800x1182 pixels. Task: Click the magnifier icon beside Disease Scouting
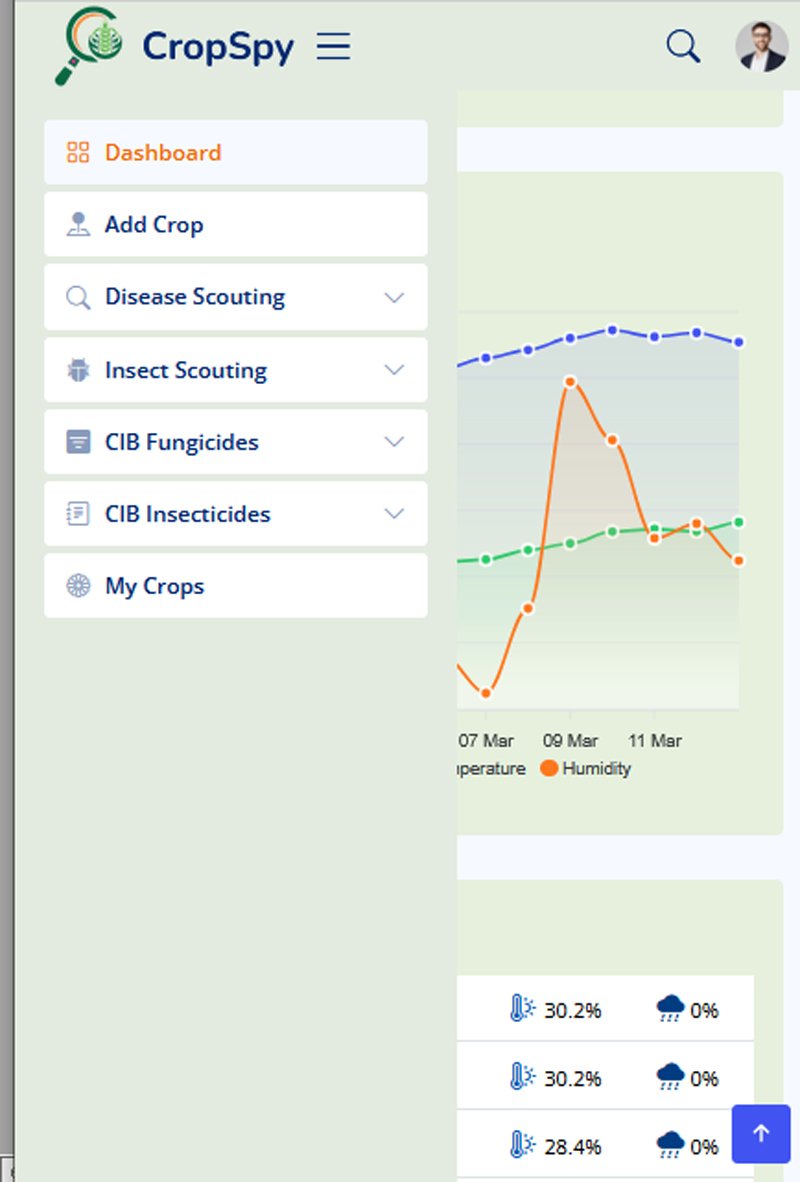pyautogui.click(x=78, y=297)
